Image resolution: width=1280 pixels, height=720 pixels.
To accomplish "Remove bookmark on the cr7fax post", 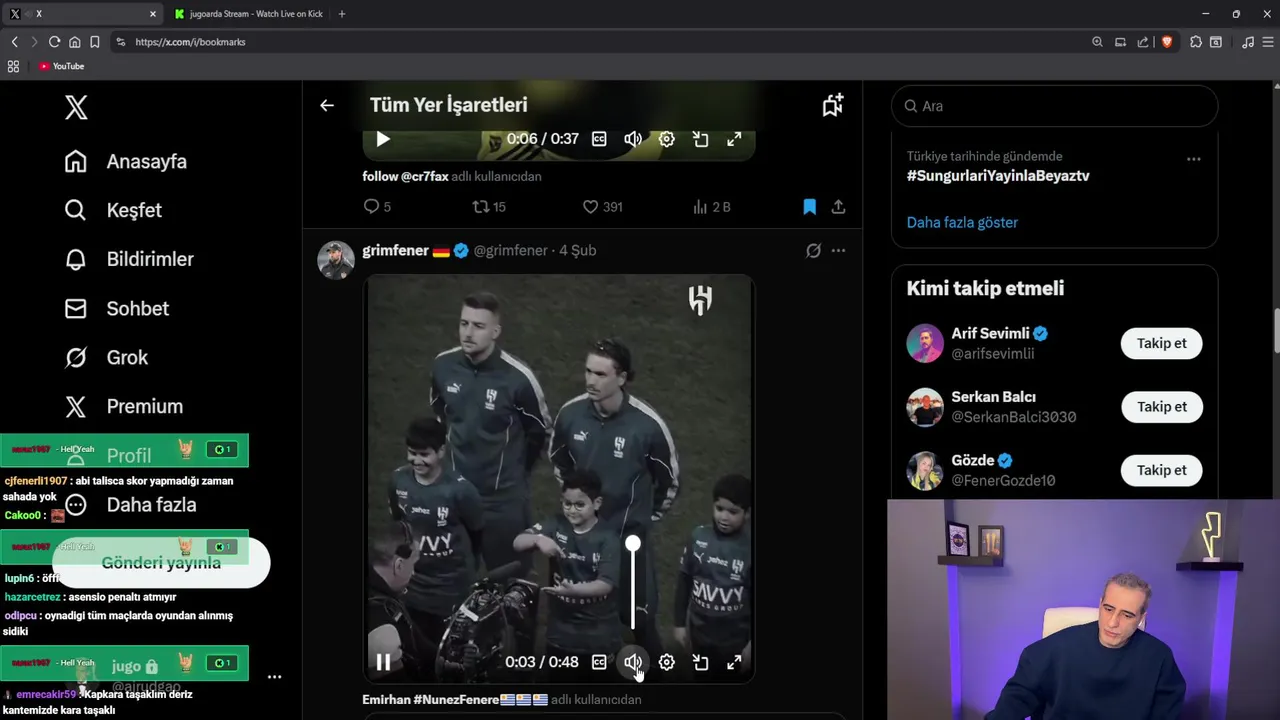I will click(x=809, y=207).
